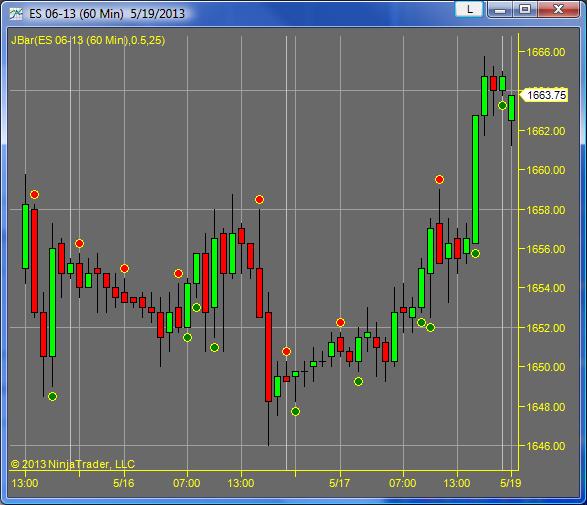Click the NinjaTrader chart icon in title bar
The width and height of the screenshot is (587, 505).
pyautogui.click(x=16, y=14)
